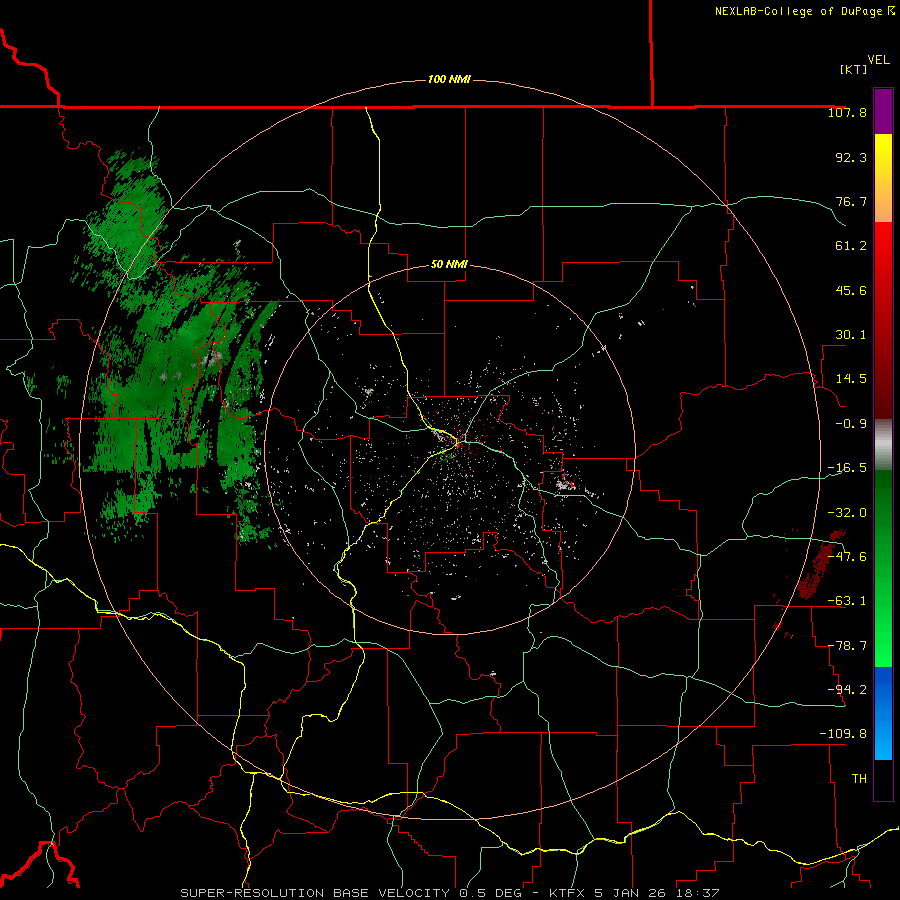Click the purple segment of the velocity color bar
Screen dimensions: 900x900
pos(883,111)
